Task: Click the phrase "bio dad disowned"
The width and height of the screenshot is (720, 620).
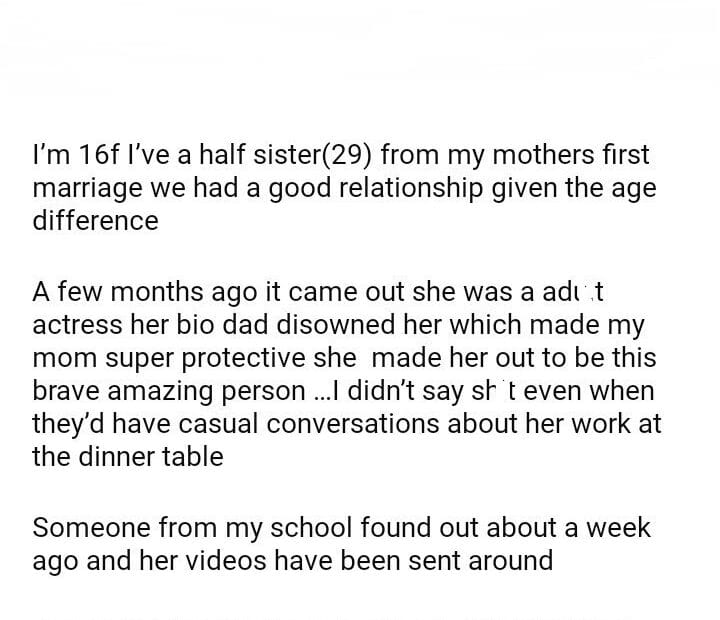Action: [263, 325]
